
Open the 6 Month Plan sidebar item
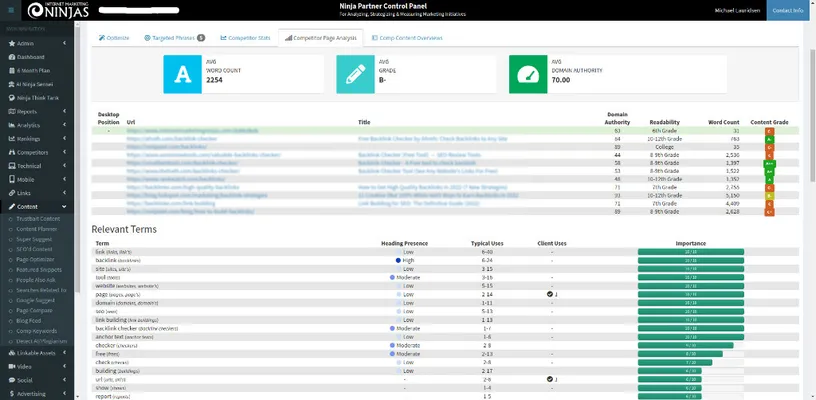tap(33, 71)
